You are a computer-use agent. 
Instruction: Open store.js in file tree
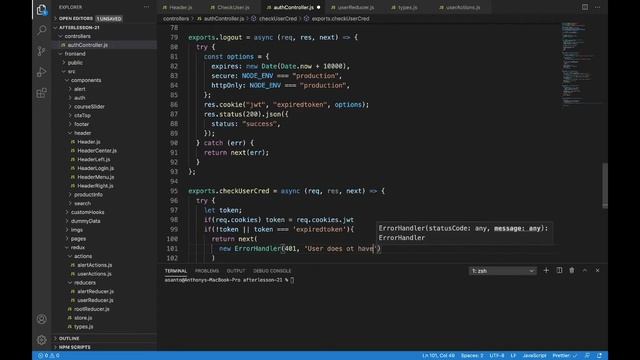point(83,318)
